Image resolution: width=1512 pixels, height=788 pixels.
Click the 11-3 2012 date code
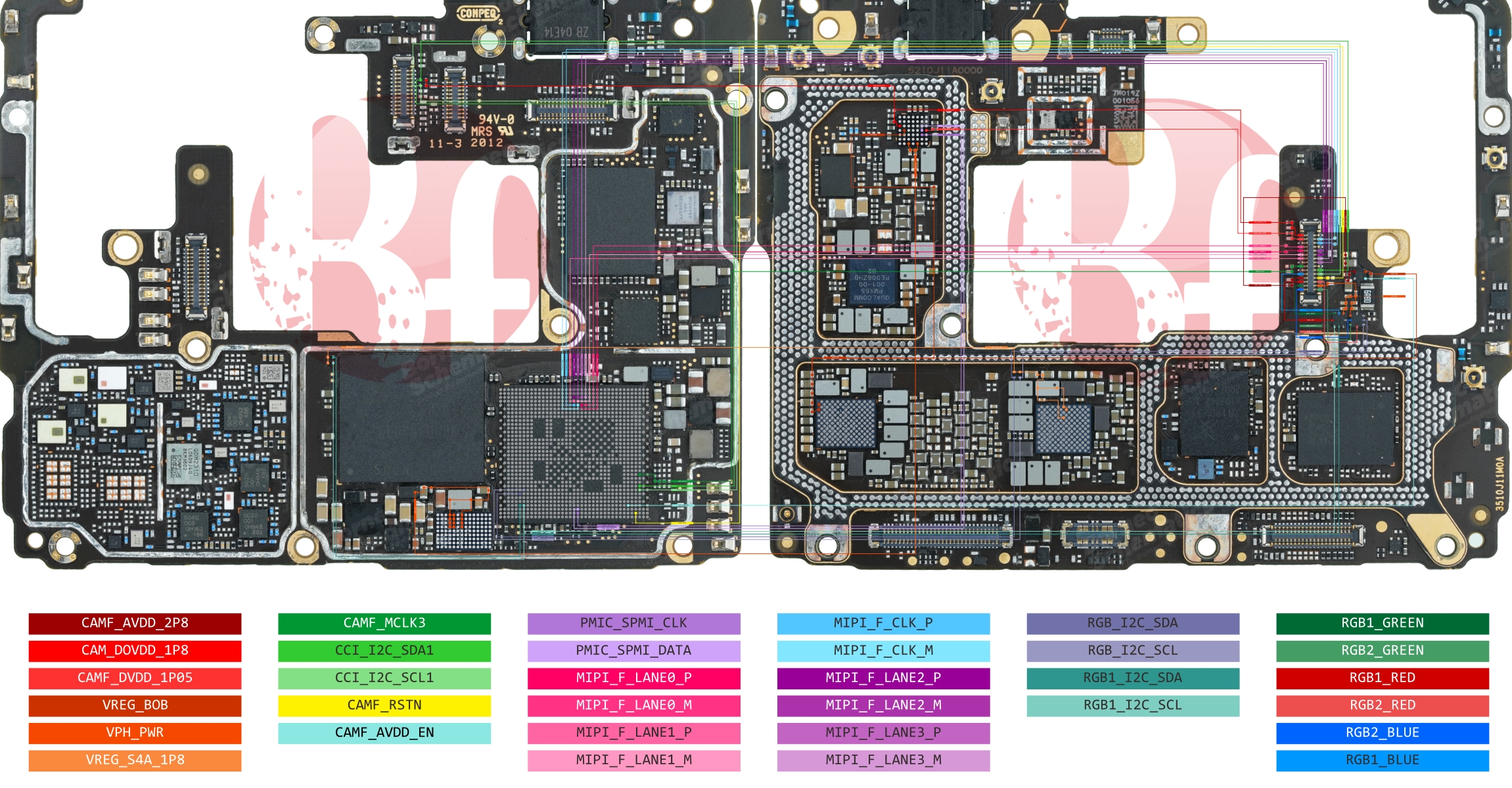(x=466, y=143)
